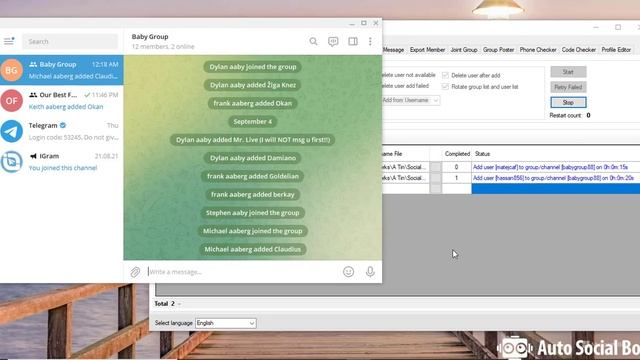Click the Retry Failed button
The width and height of the screenshot is (640, 360).
pyautogui.click(x=568, y=87)
